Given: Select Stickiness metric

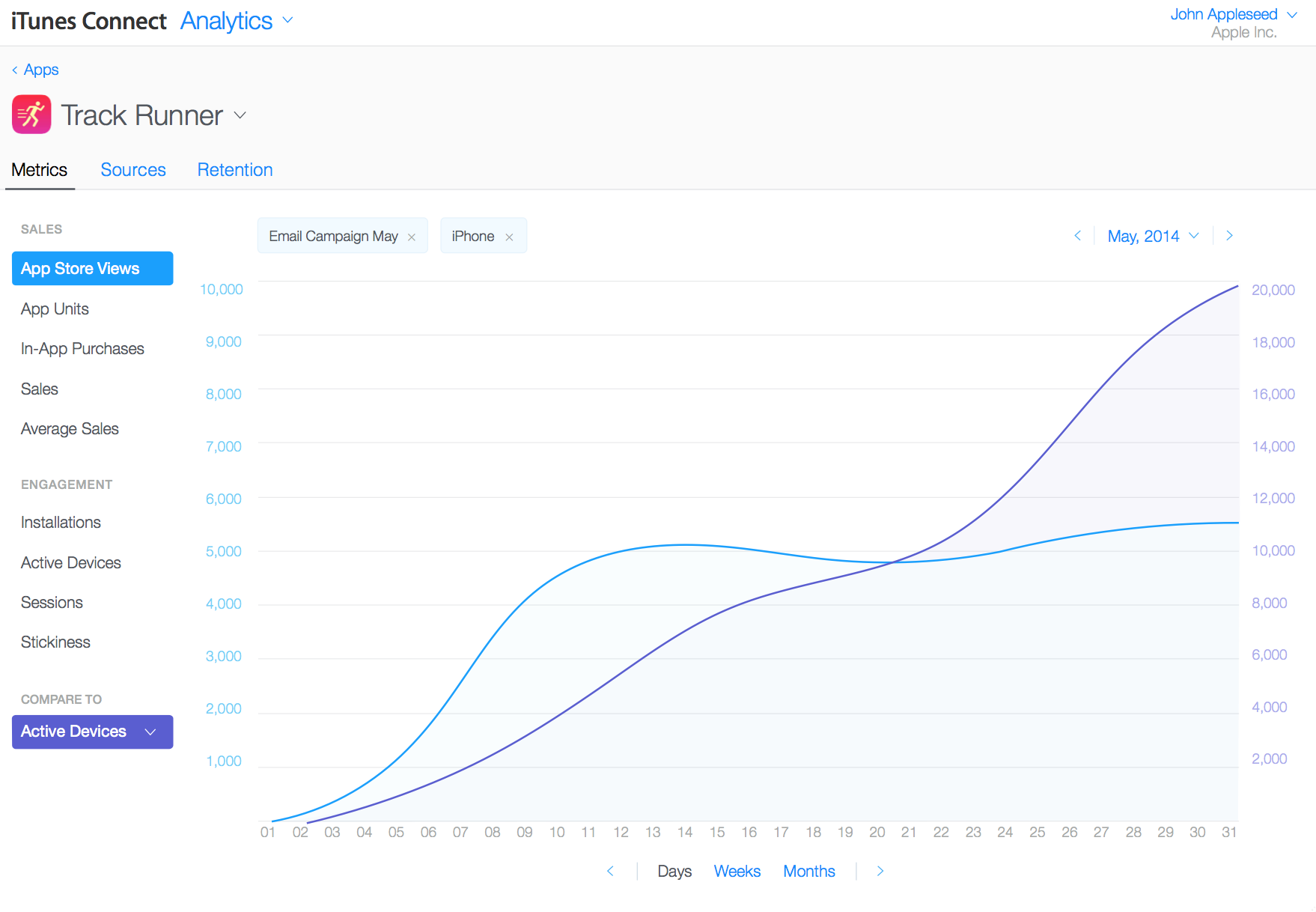Looking at the screenshot, I should (55, 642).
